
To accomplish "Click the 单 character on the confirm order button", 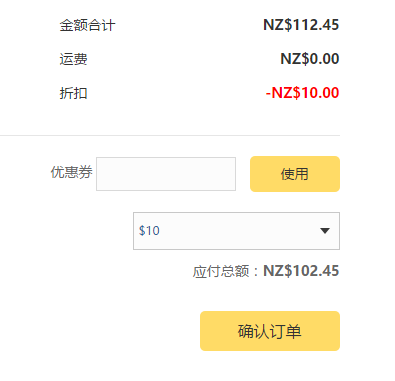I will [294, 331].
